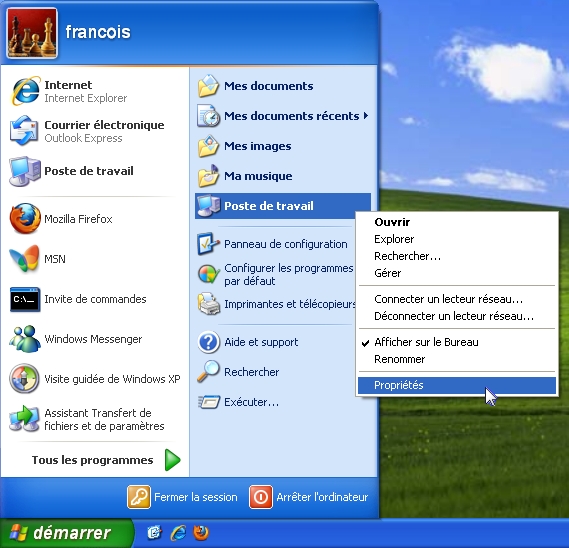This screenshot has width=569, height=548.
Task: Choose Ouvrir in the context menu
Action: [457, 222]
